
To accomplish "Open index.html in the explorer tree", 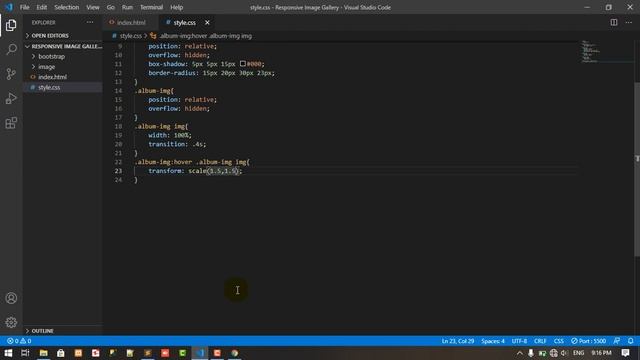I will point(52,77).
